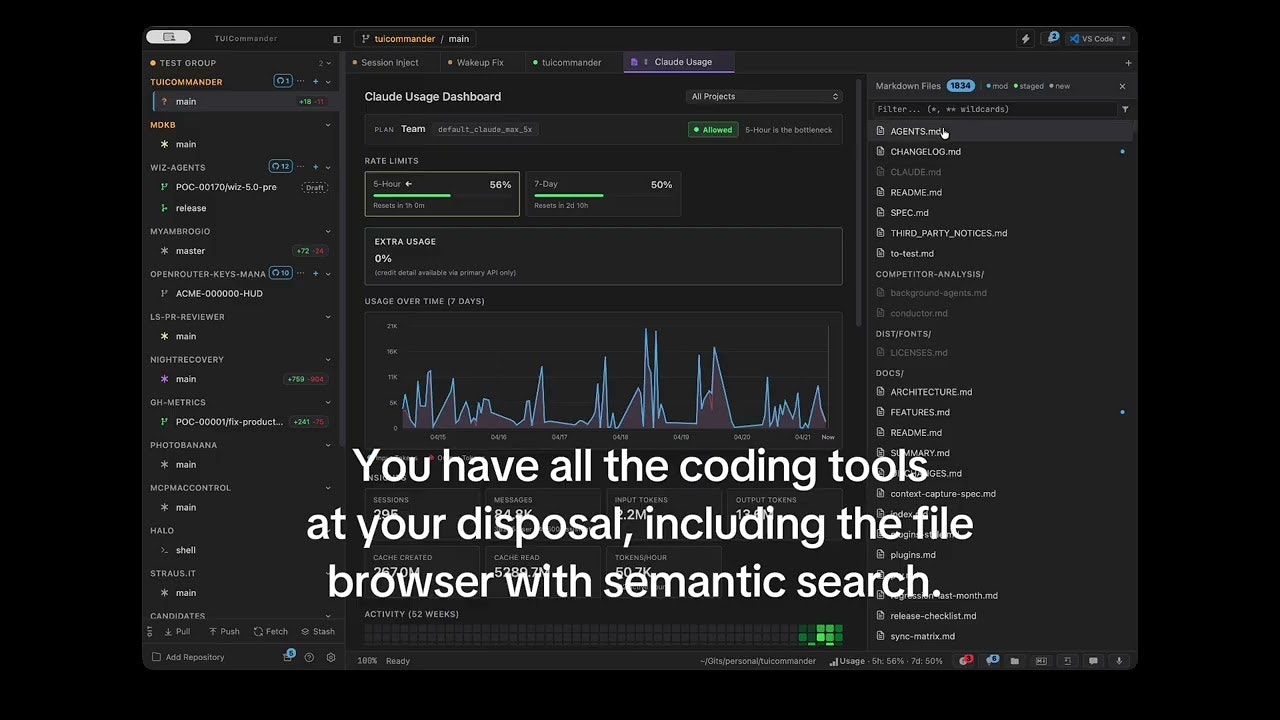
Task: Click tuicommander / main branch breadcrumb
Action: (416, 39)
